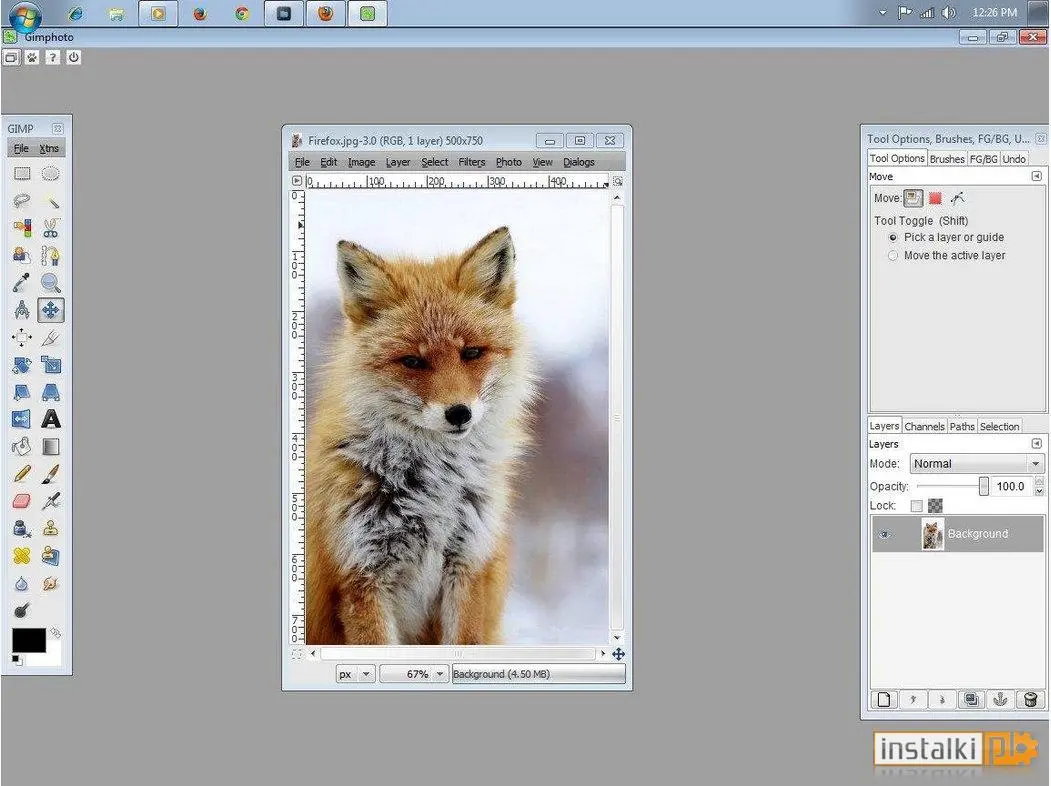Select the Ellipse Select tool
The width and height of the screenshot is (1051, 786).
click(50, 174)
